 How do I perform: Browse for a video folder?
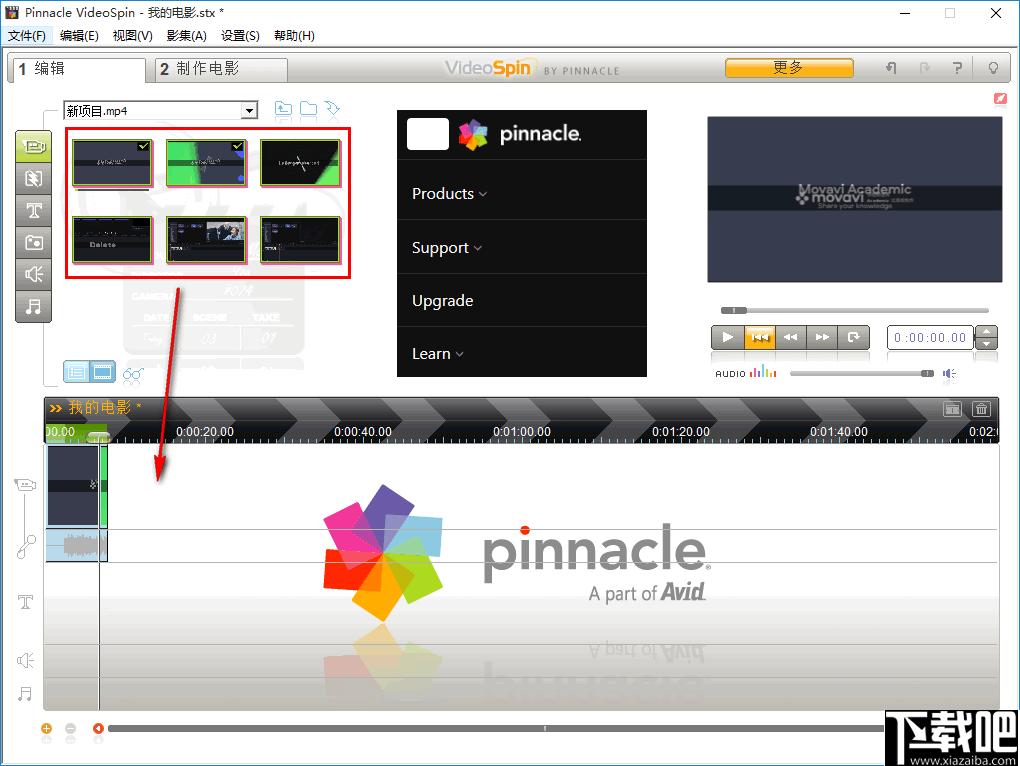pyautogui.click(x=308, y=109)
